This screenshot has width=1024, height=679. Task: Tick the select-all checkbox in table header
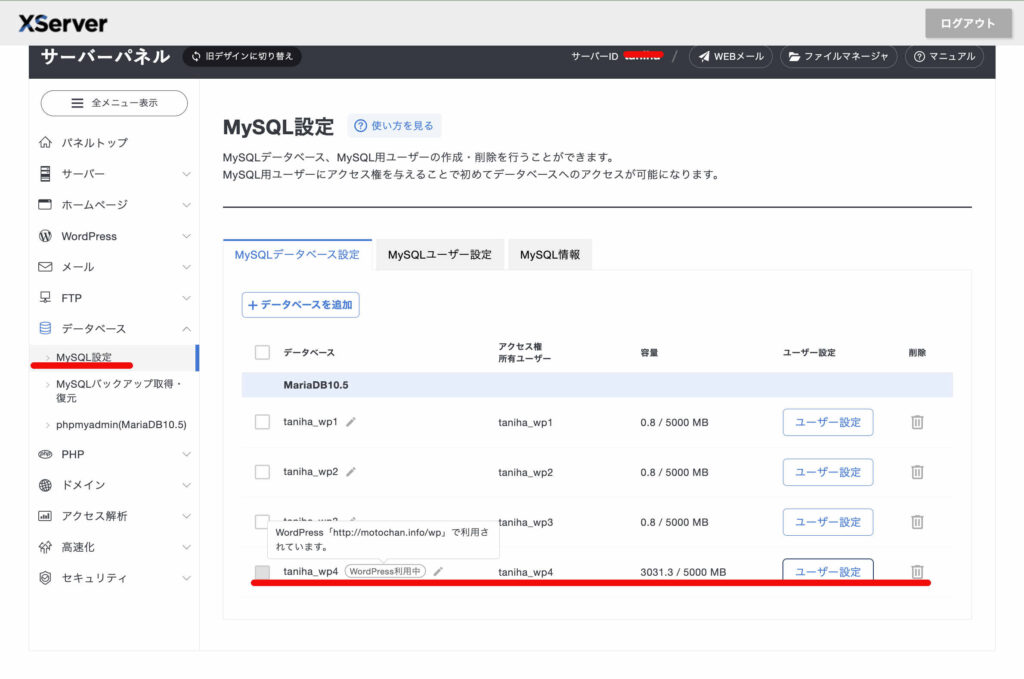262,353
